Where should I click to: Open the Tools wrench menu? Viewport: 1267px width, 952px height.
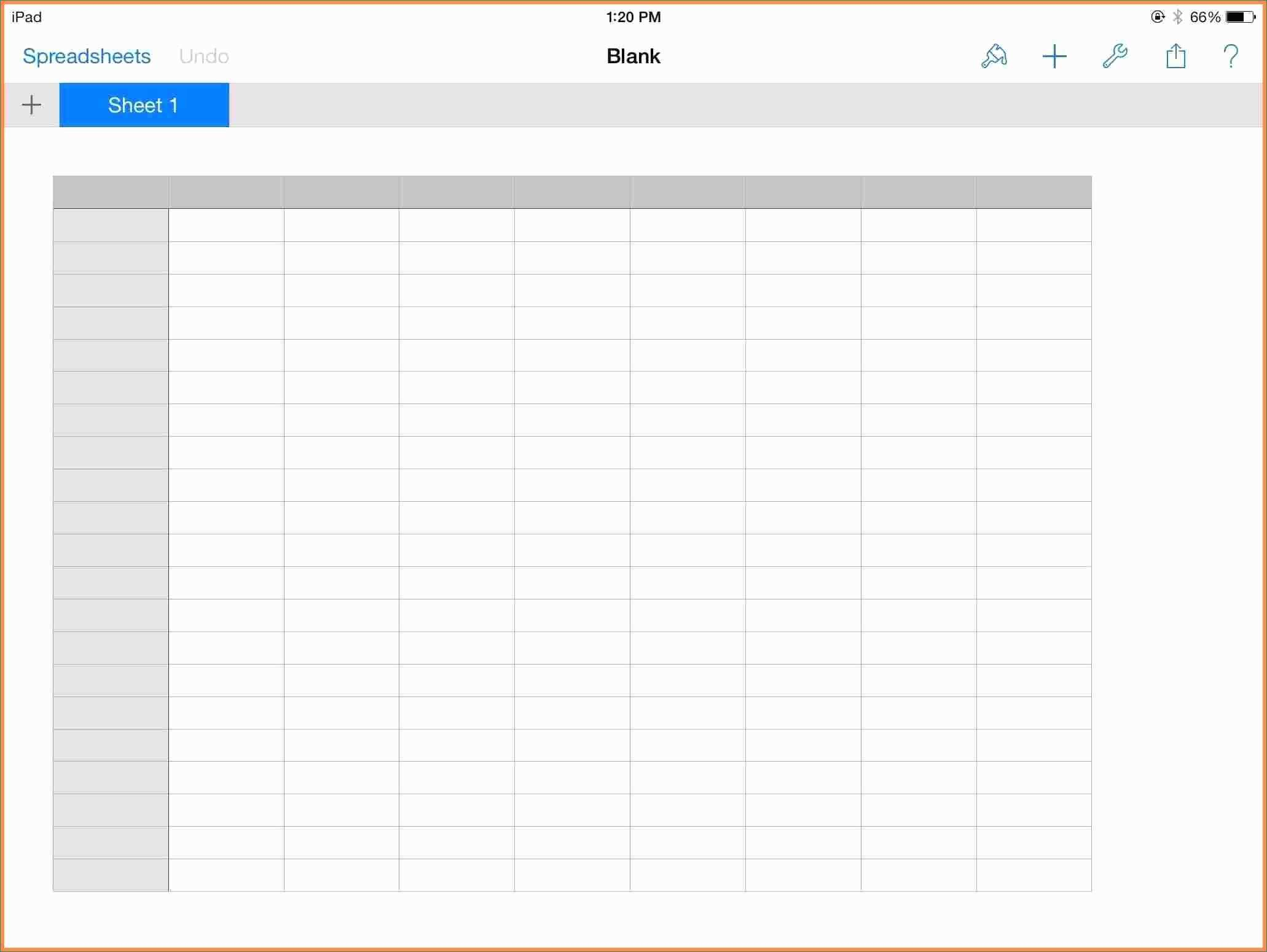1115,56
